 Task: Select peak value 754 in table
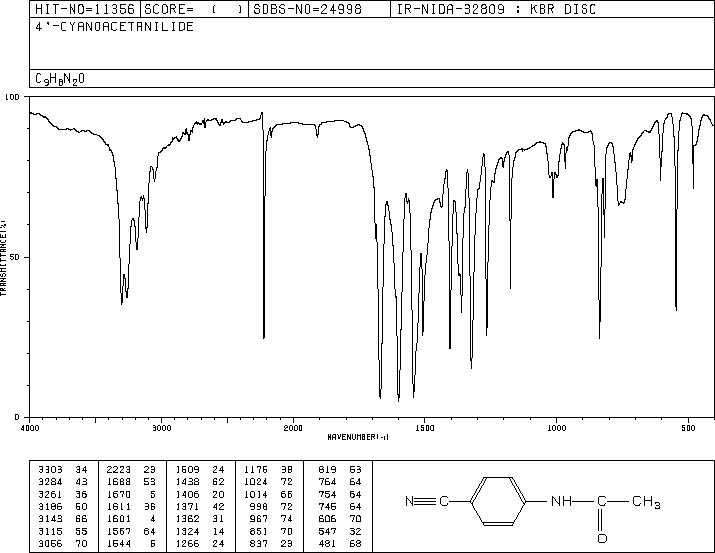[x=327, y=494]
